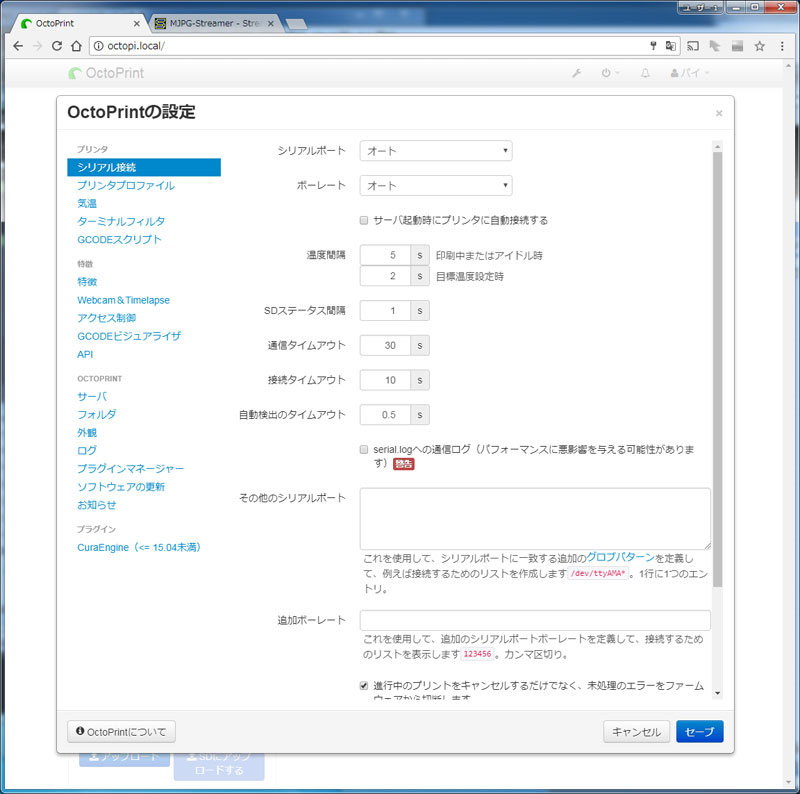Open the user account menu パイ
This screenshot has height=794, width=800.
tap(690, 73)
